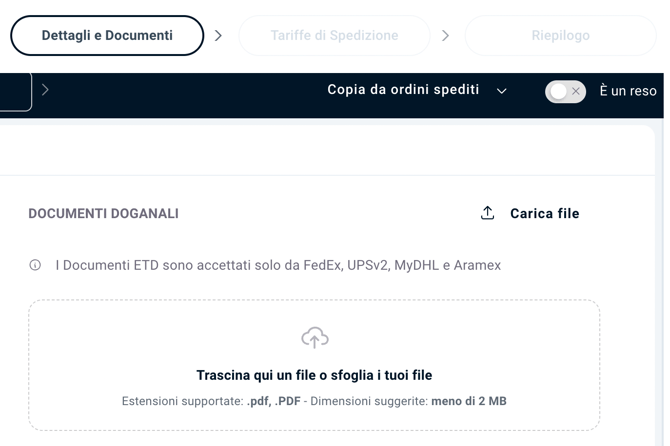Select the outlined box at left of dark bar
670x446 pixels.
point(16,92)
